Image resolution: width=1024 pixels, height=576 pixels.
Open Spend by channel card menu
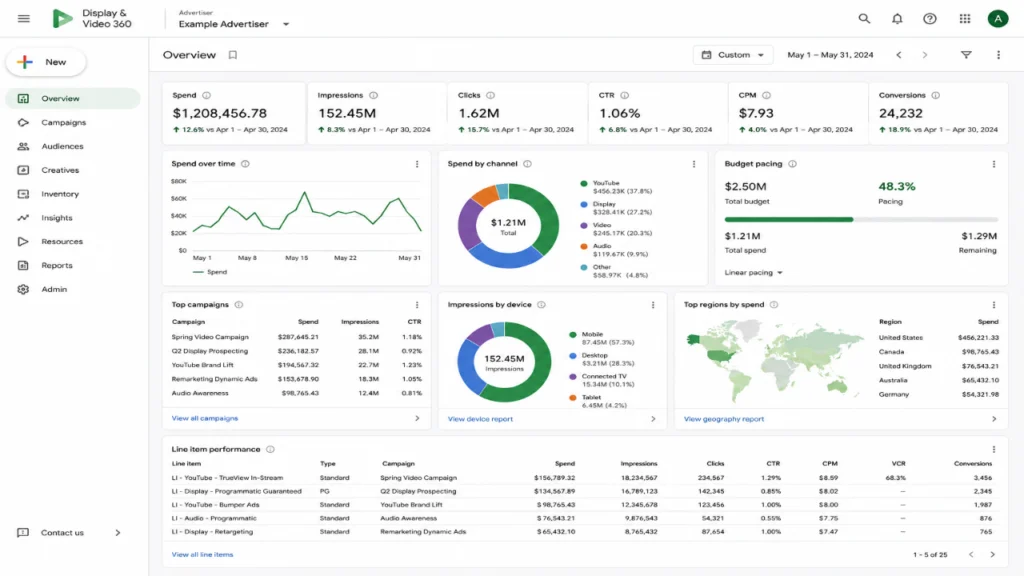(x=694, y=164)
